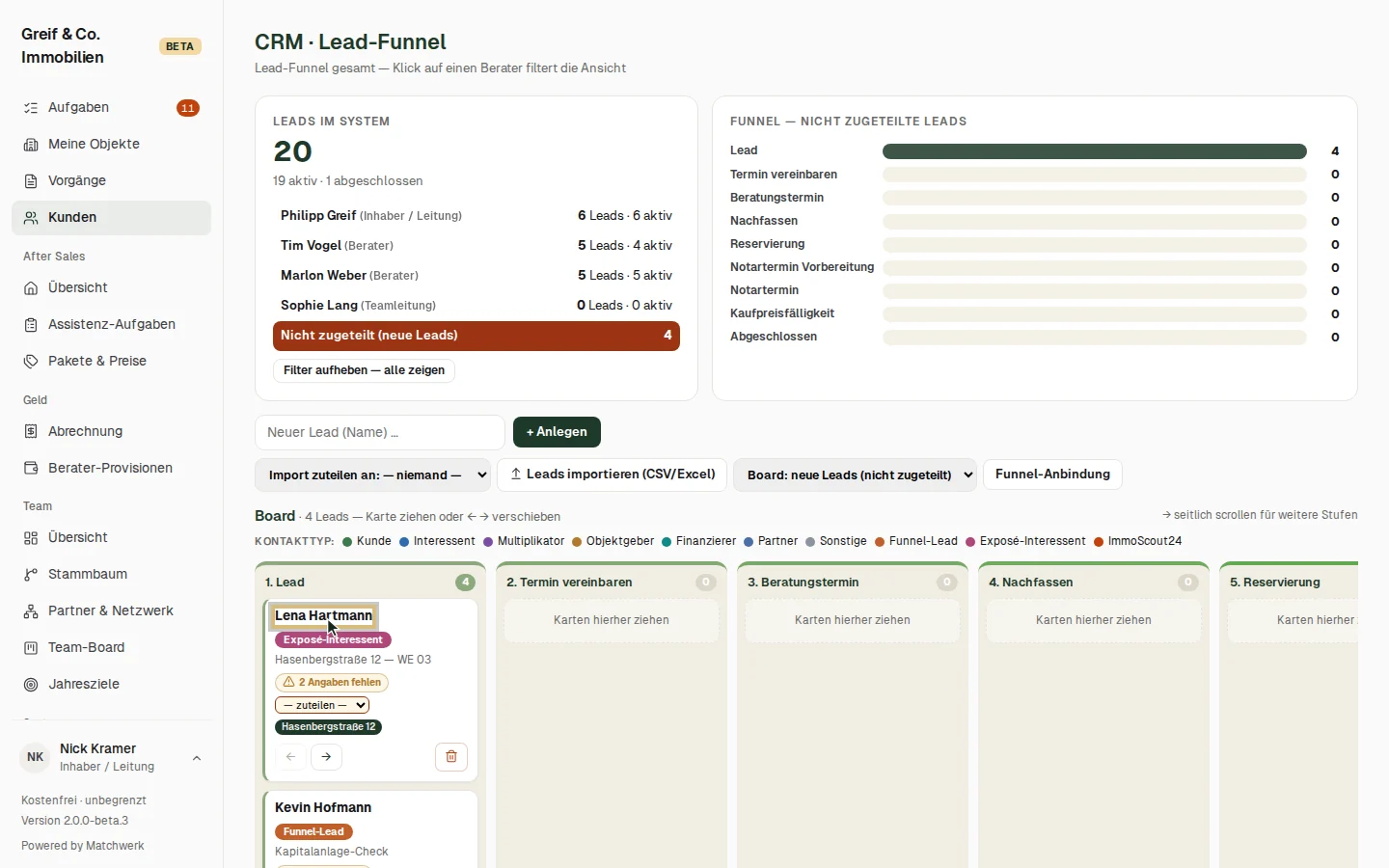Focus the Neuer Lead name input field
The image size is (1389, 868).
[x=380, y=432]
